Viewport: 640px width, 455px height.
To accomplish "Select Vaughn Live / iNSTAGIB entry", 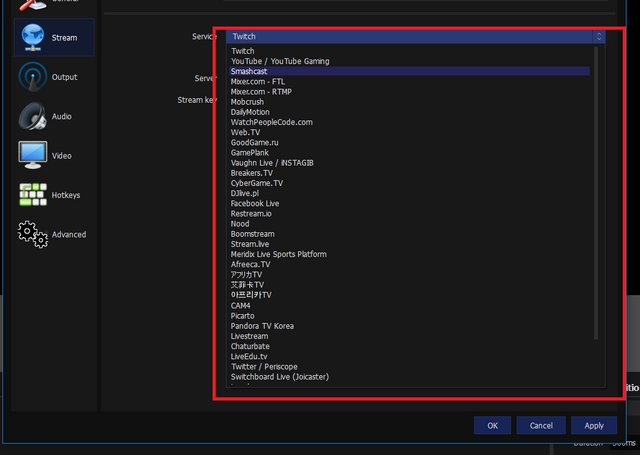I will tap(409, 163).
